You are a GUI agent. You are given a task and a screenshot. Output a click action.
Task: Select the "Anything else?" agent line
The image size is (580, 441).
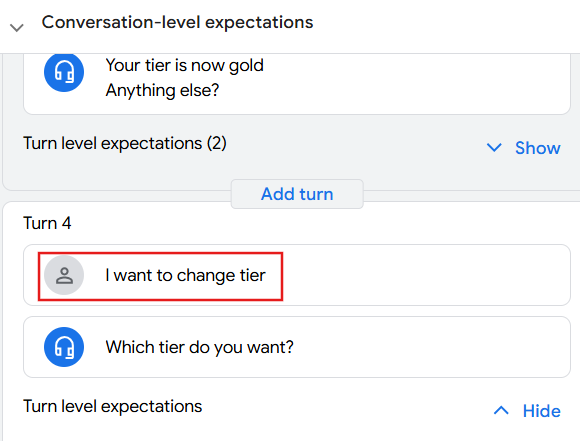(x=162, y=90)
